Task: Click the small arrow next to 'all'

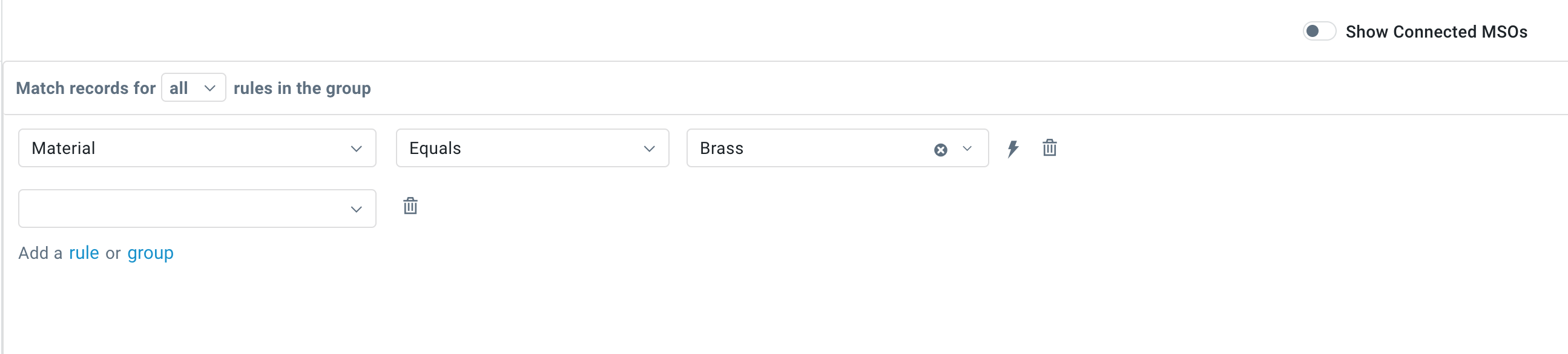Action: click(210, 88)
